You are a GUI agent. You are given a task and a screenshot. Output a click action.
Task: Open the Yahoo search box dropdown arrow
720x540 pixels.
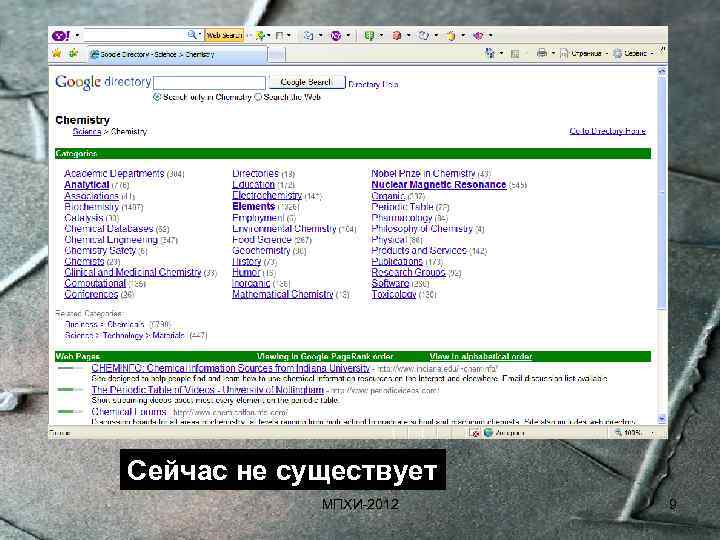pyautogui.click(x=200, y=35)
